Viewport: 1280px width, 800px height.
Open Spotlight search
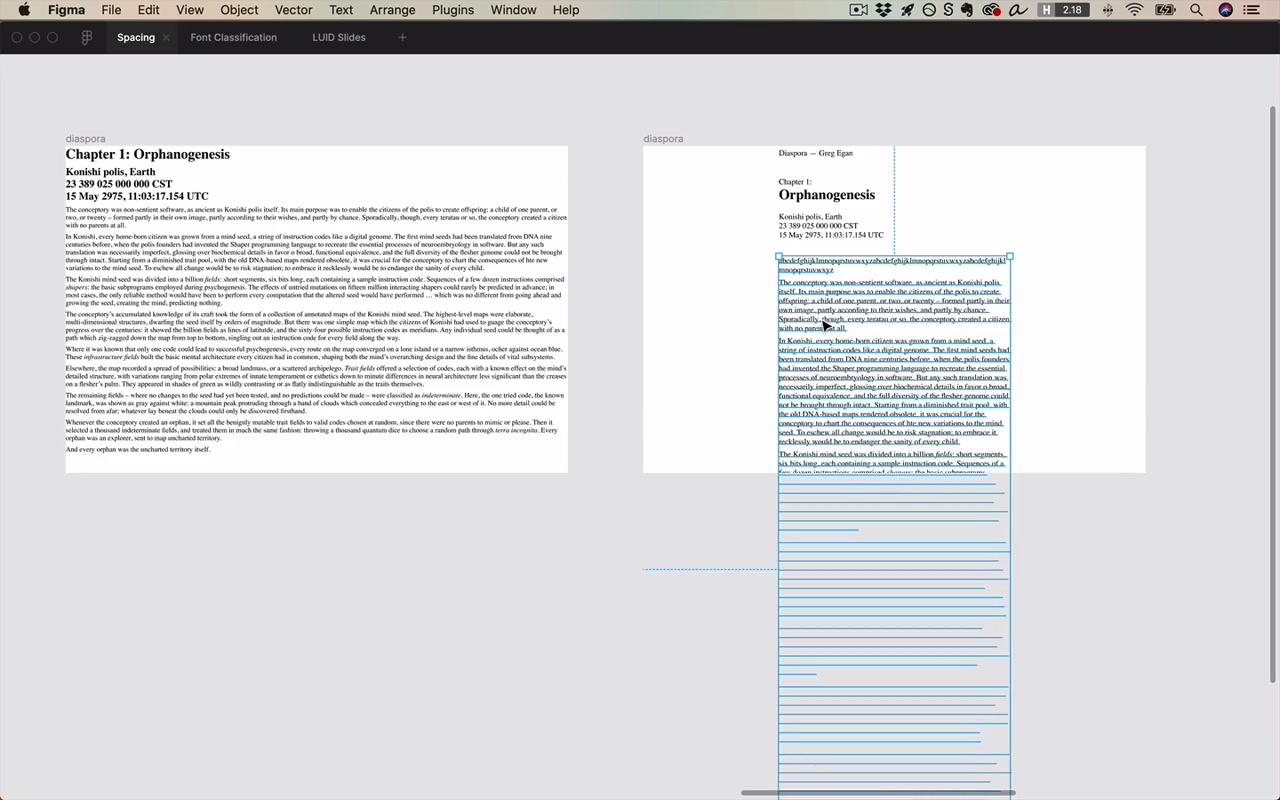(x=1197, y=10)
